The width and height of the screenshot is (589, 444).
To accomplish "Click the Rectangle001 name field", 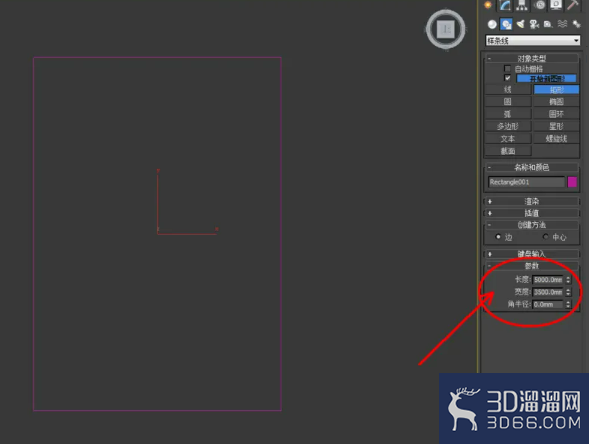I will pos(527,182).
